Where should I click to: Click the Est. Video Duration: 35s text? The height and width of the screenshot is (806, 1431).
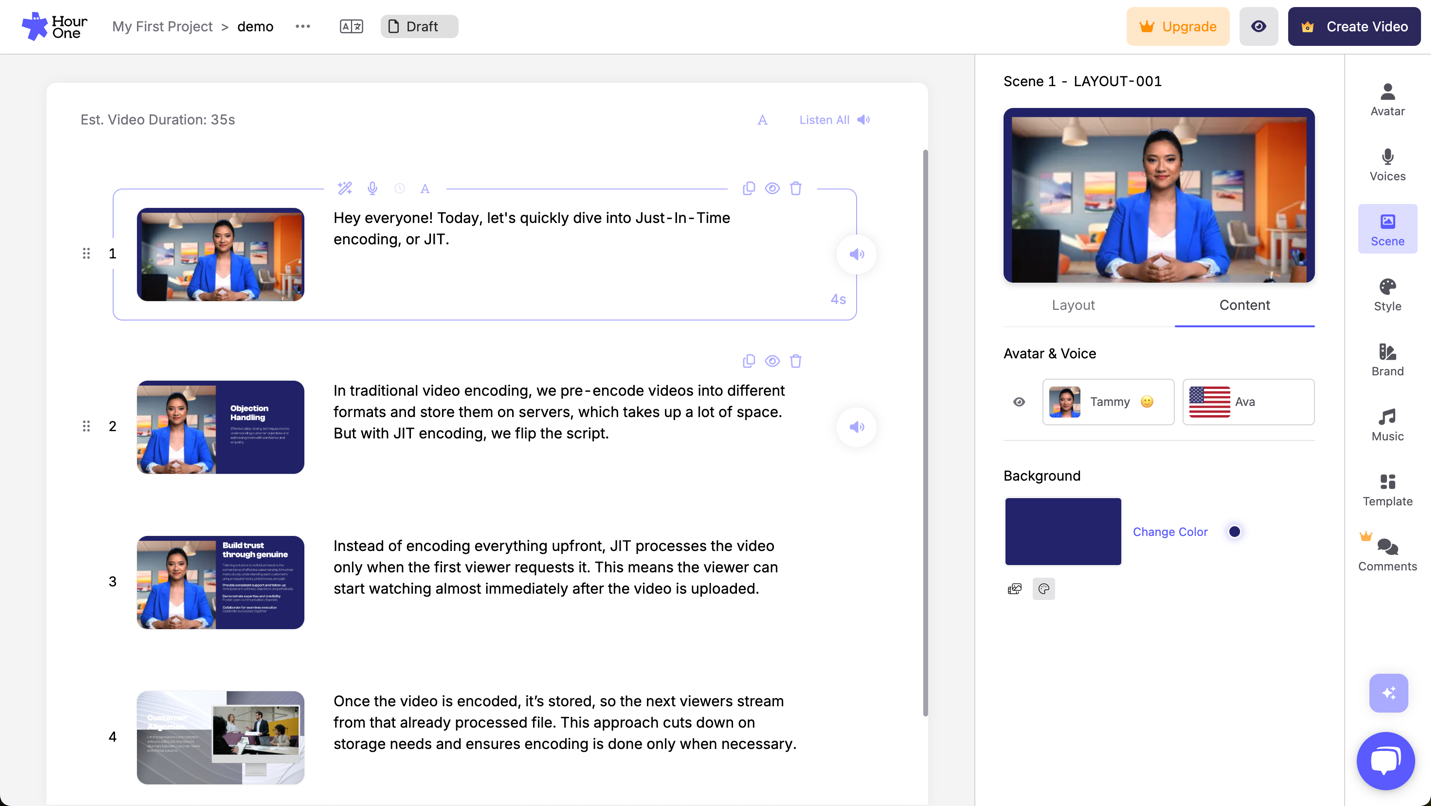tap(158, 119)
